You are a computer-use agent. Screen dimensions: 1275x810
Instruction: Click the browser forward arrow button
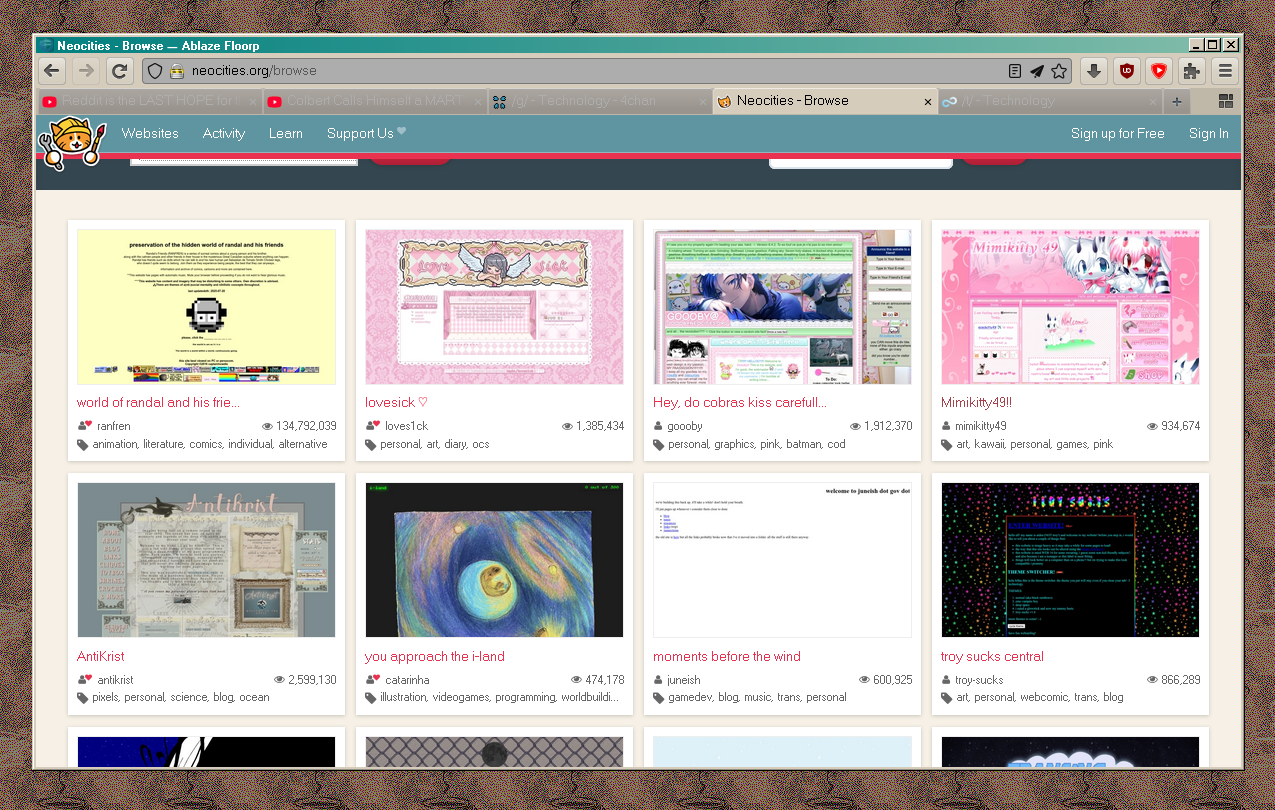tap(86, 71)
